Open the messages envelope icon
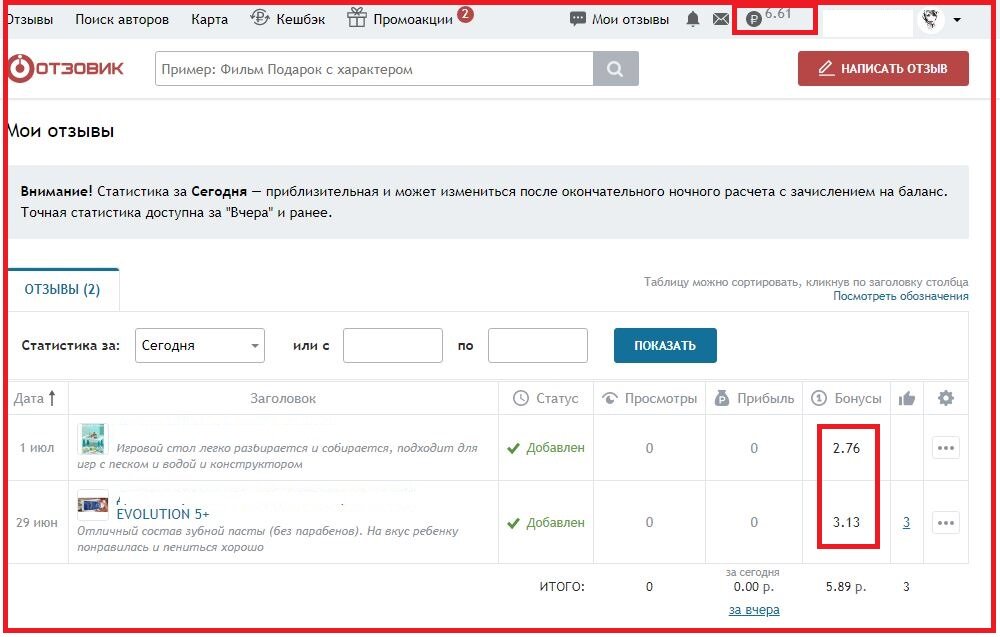This screenshot has height=637, width=1000. 720,18
